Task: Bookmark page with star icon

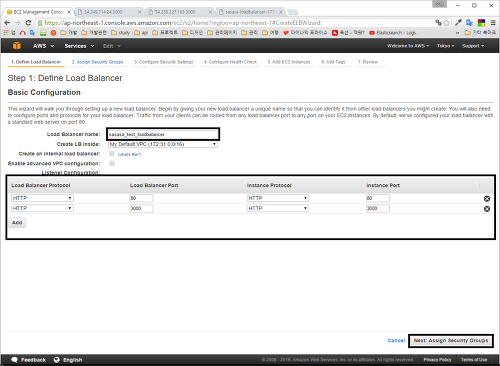Action: click(447, 23)
